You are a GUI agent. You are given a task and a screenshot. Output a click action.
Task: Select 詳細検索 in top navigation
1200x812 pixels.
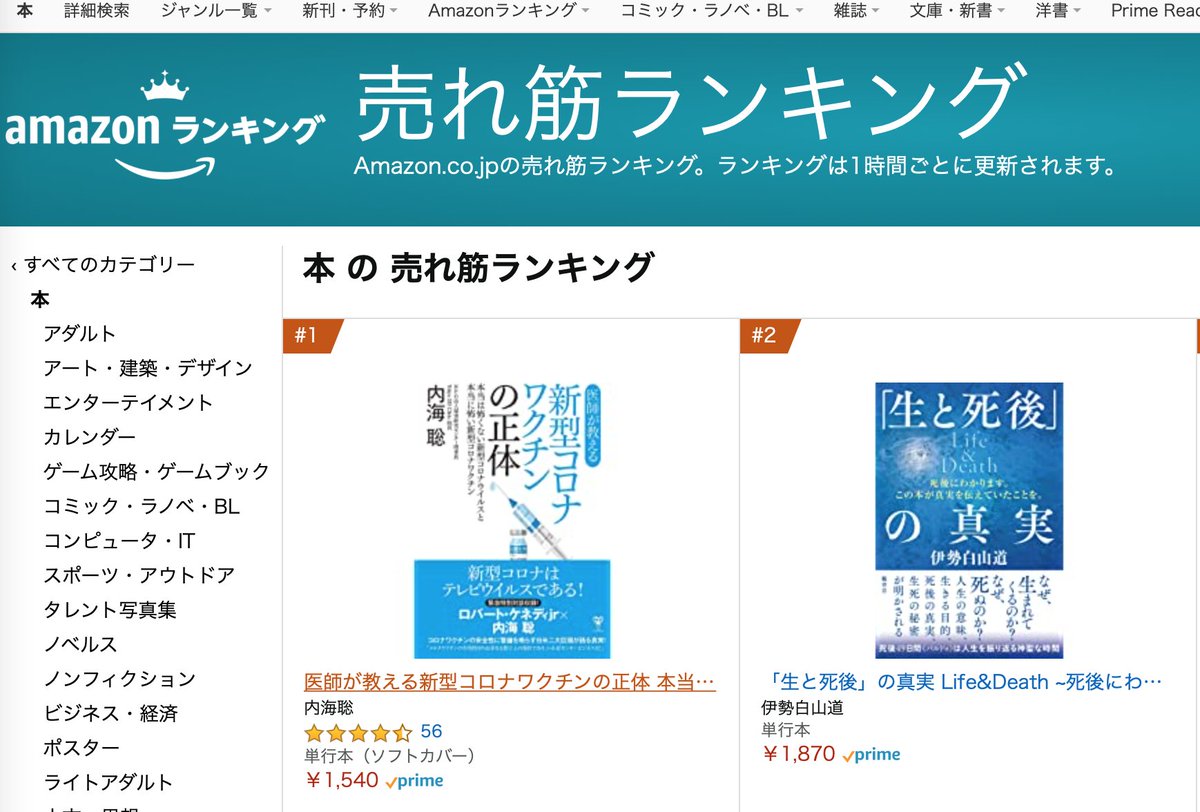[x=96, y=11]
